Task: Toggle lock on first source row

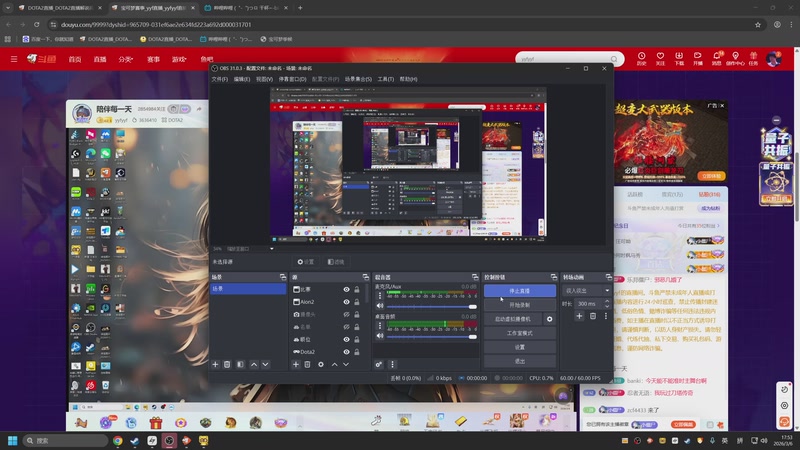Action: click(357, 289)
